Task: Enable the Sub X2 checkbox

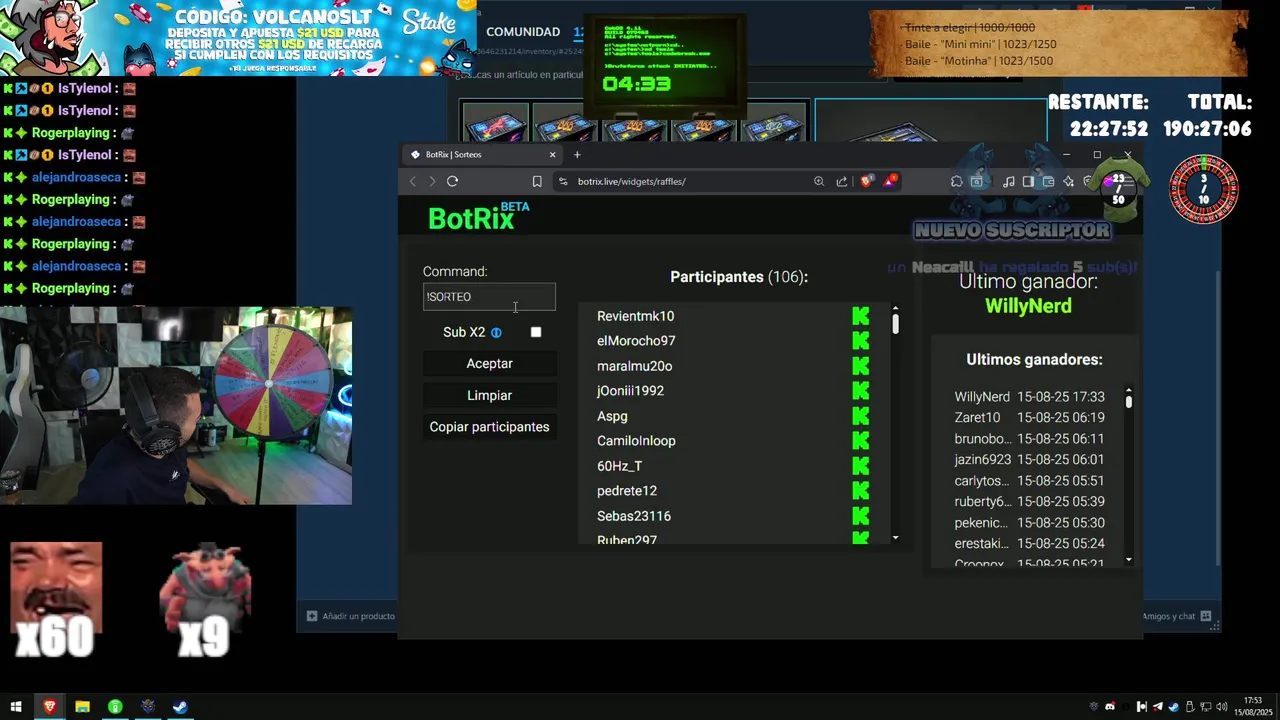Action: pos(536,332)
